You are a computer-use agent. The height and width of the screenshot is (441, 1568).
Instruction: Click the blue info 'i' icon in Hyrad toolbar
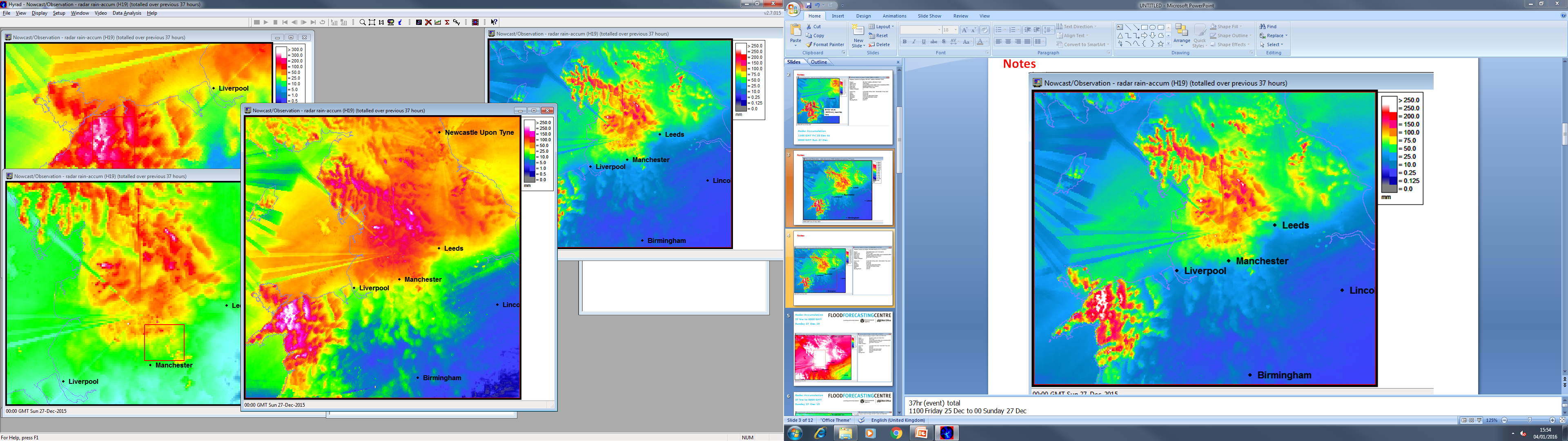click(x=400, y=22)
